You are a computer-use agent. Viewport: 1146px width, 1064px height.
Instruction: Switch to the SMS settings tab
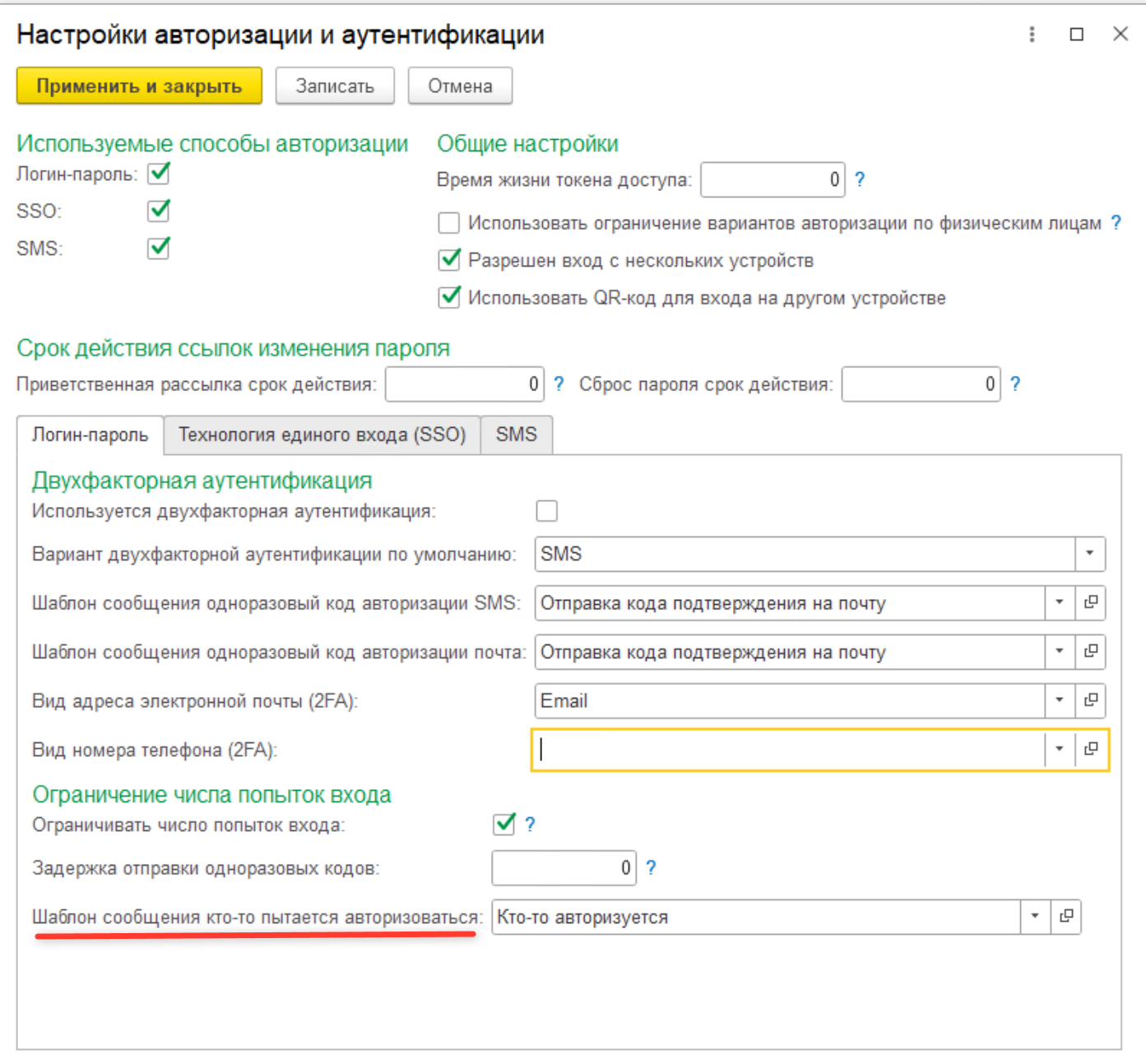pos(516,434)
